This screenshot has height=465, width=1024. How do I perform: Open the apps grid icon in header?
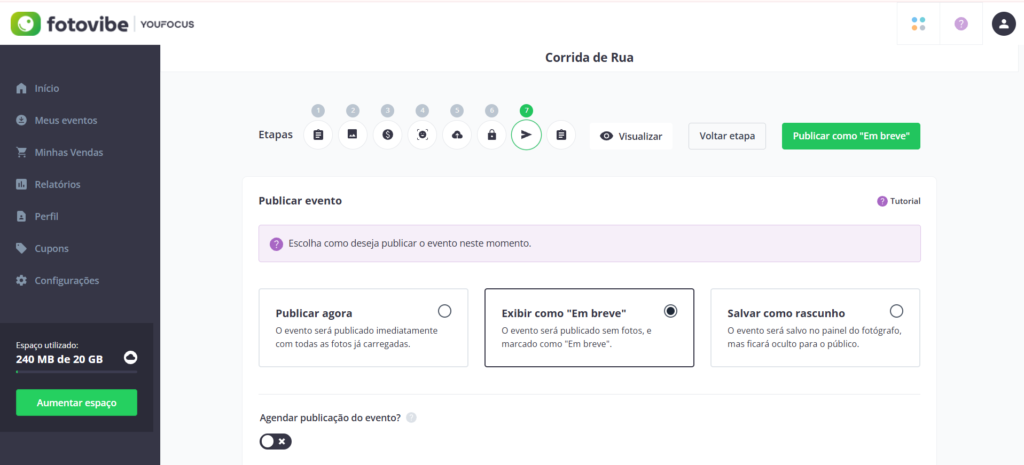tap(918, 24)
